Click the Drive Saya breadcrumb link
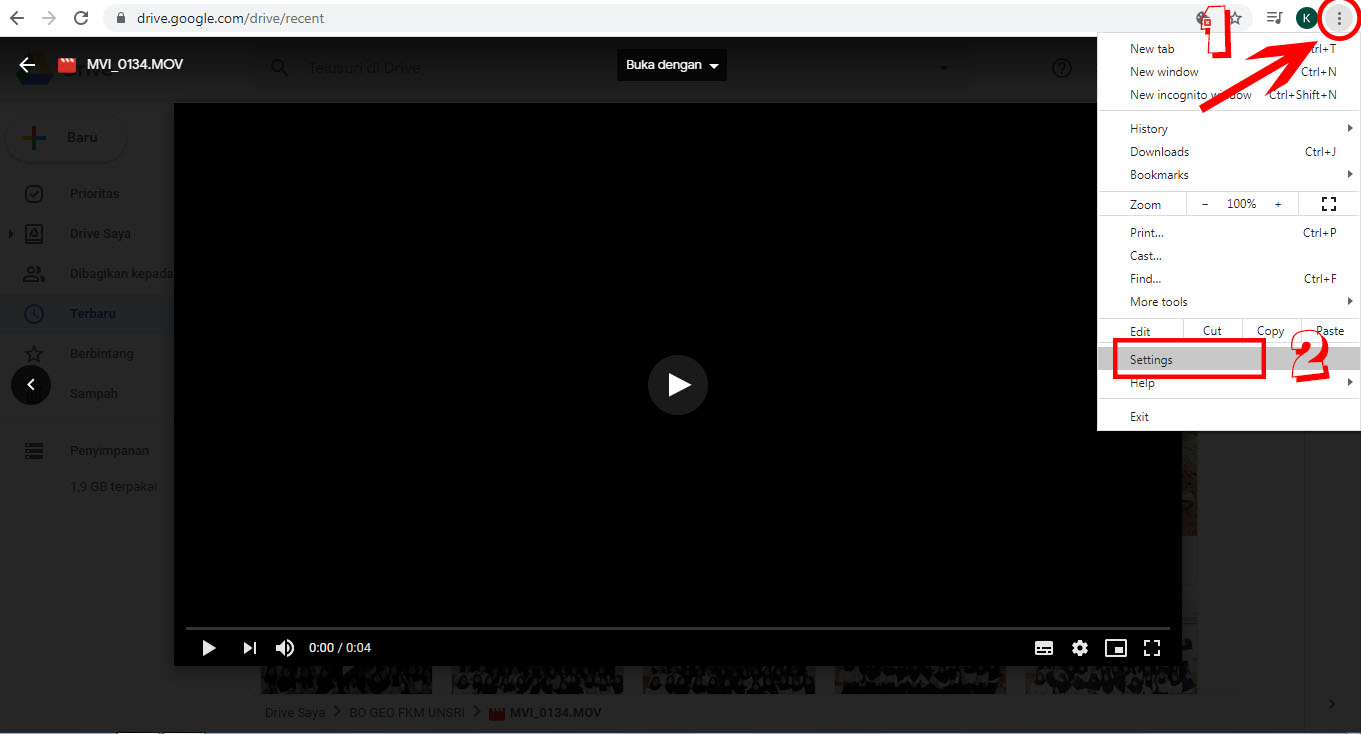Screen dimensions: 1361x734 [x=295, y=713]
